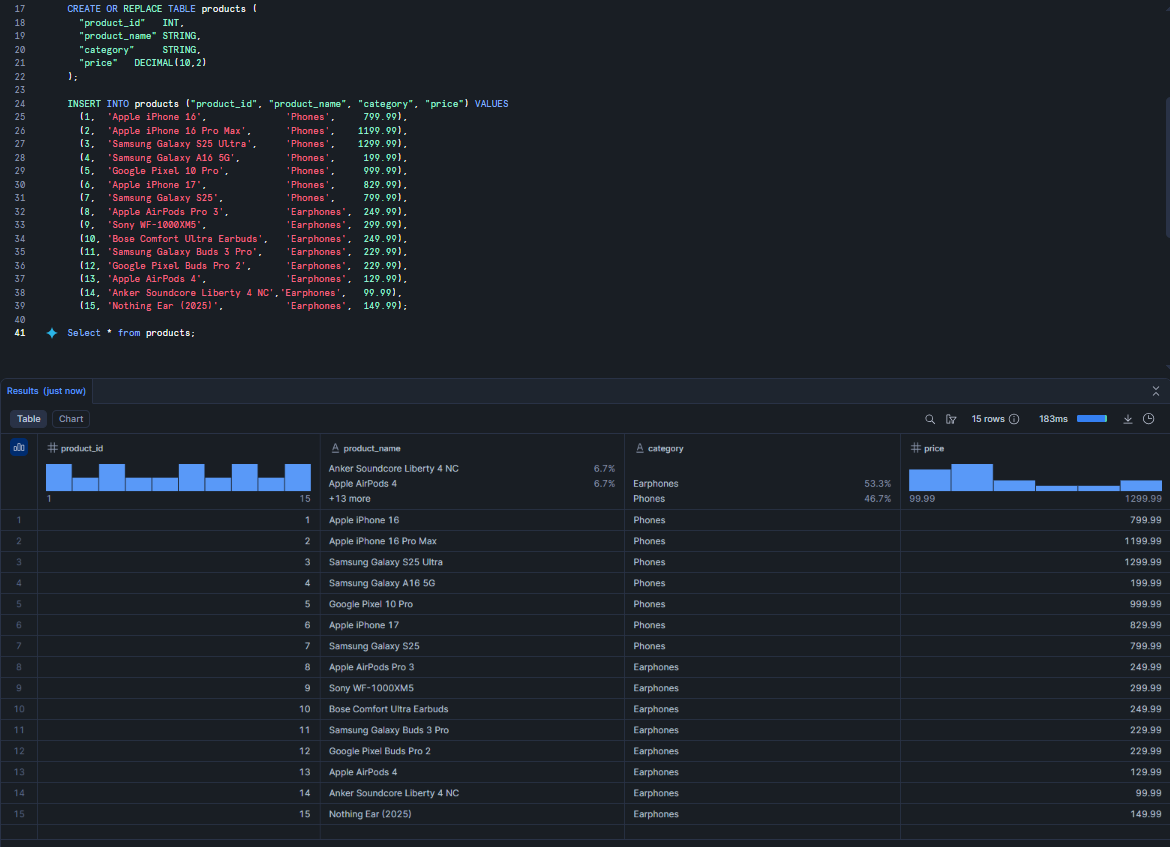Click the 183ms query duration
This screenshot has width=1170, height=847.
pos(1052,419)
